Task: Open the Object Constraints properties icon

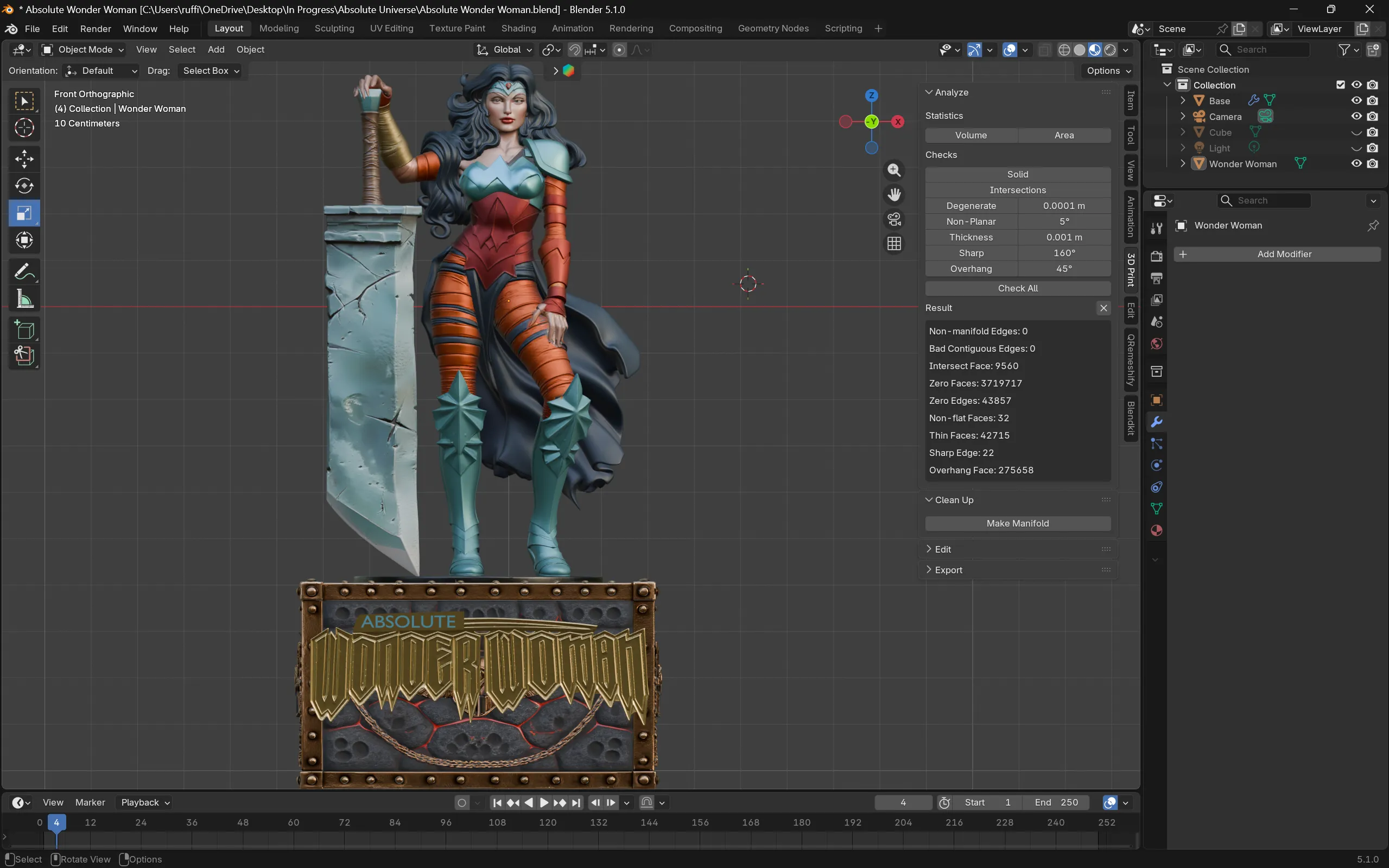Action: (1157, 487)
